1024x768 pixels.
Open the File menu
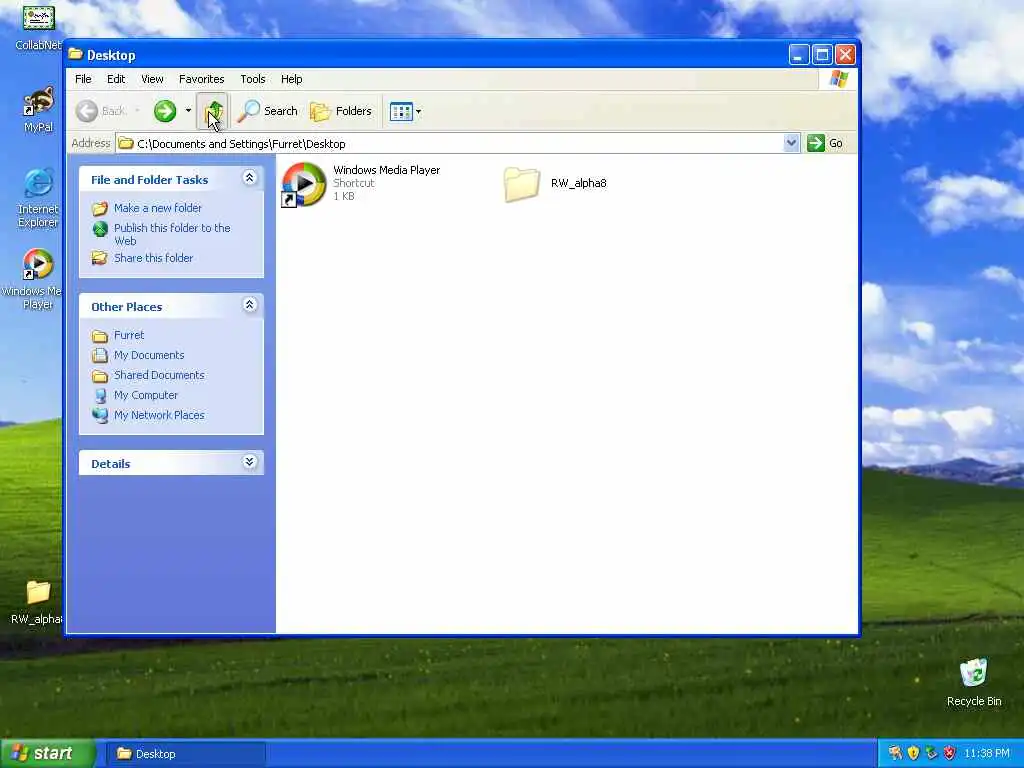(x=83, y=79)
